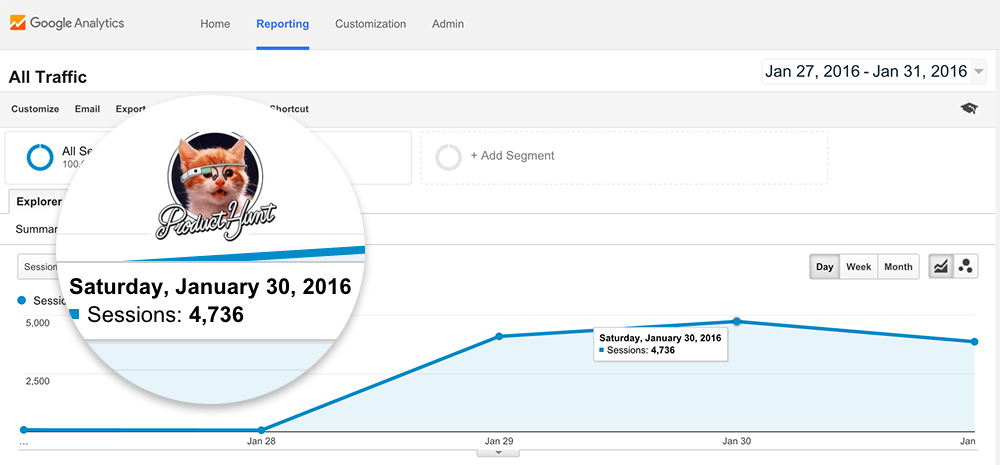Go to the Home tab
This screenshot has width=1000, height=465.
pos(214,24)
